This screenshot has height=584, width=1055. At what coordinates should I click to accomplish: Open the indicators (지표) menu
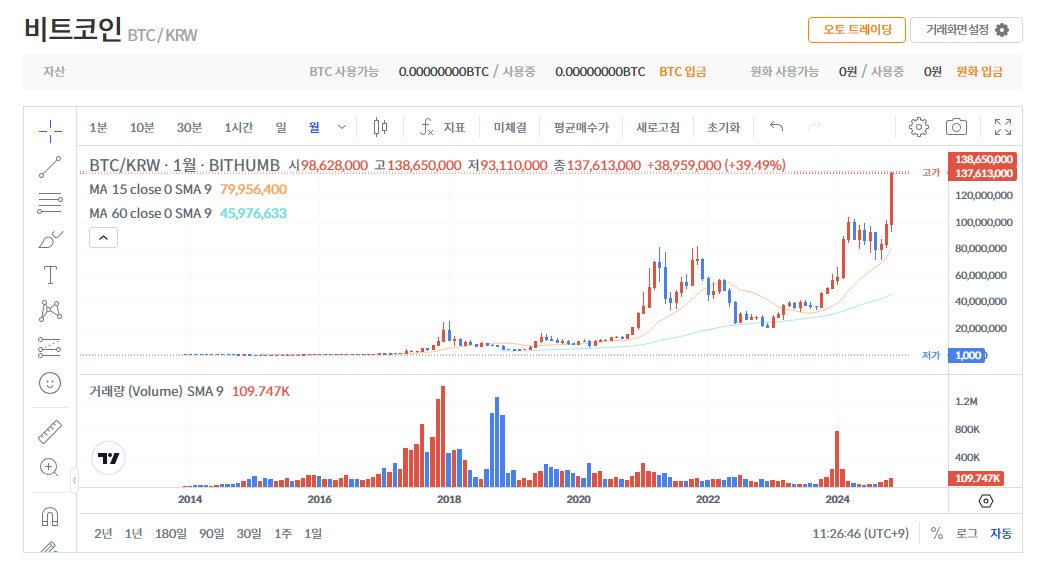tap(441, 126)
